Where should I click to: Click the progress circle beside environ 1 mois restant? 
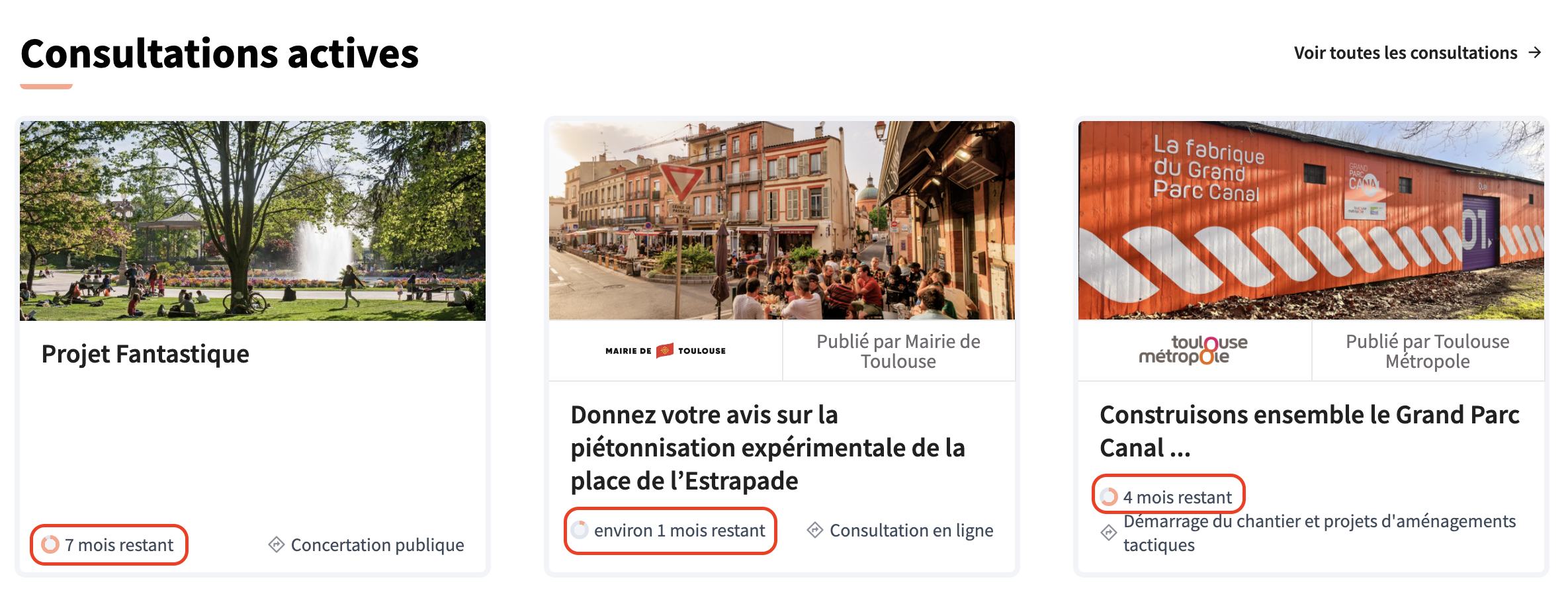tap(580, 530)
